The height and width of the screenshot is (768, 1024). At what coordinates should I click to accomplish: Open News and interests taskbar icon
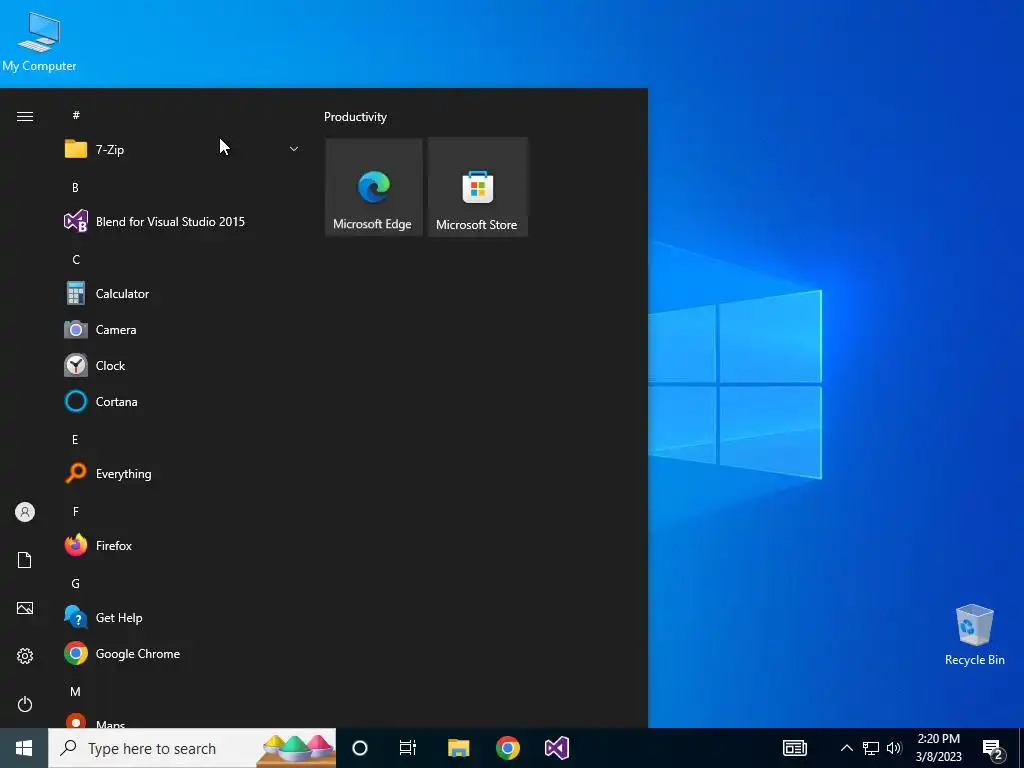point(795,748)
